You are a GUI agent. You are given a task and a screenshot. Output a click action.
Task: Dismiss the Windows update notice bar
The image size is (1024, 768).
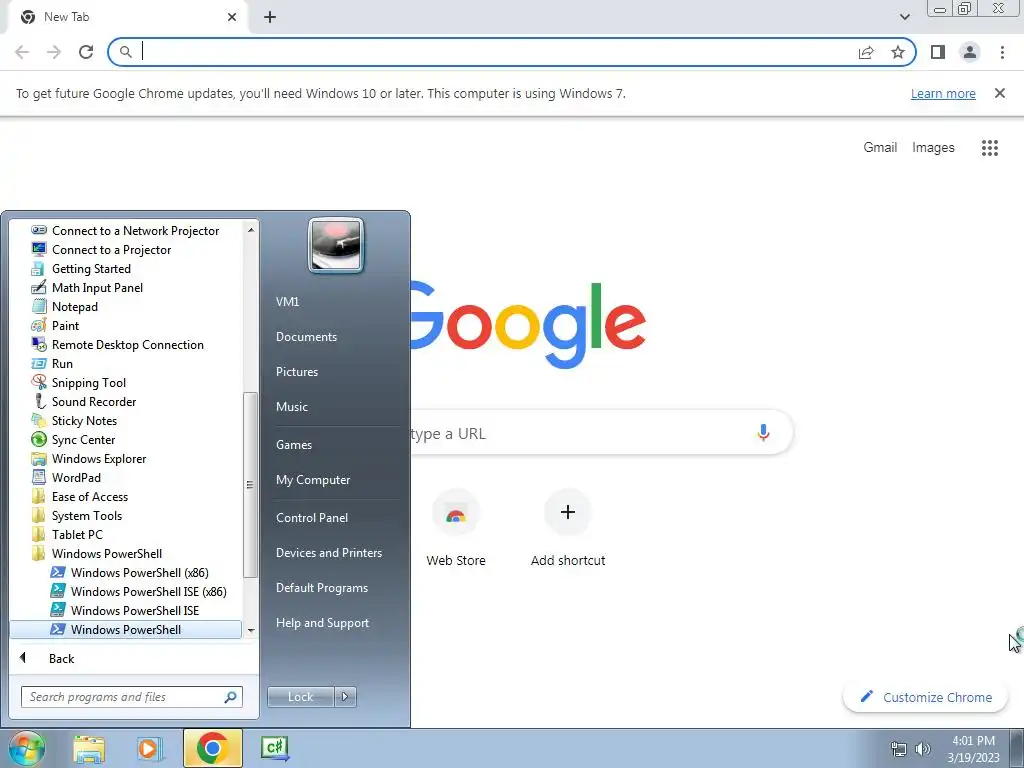(x=1000, y=93)
